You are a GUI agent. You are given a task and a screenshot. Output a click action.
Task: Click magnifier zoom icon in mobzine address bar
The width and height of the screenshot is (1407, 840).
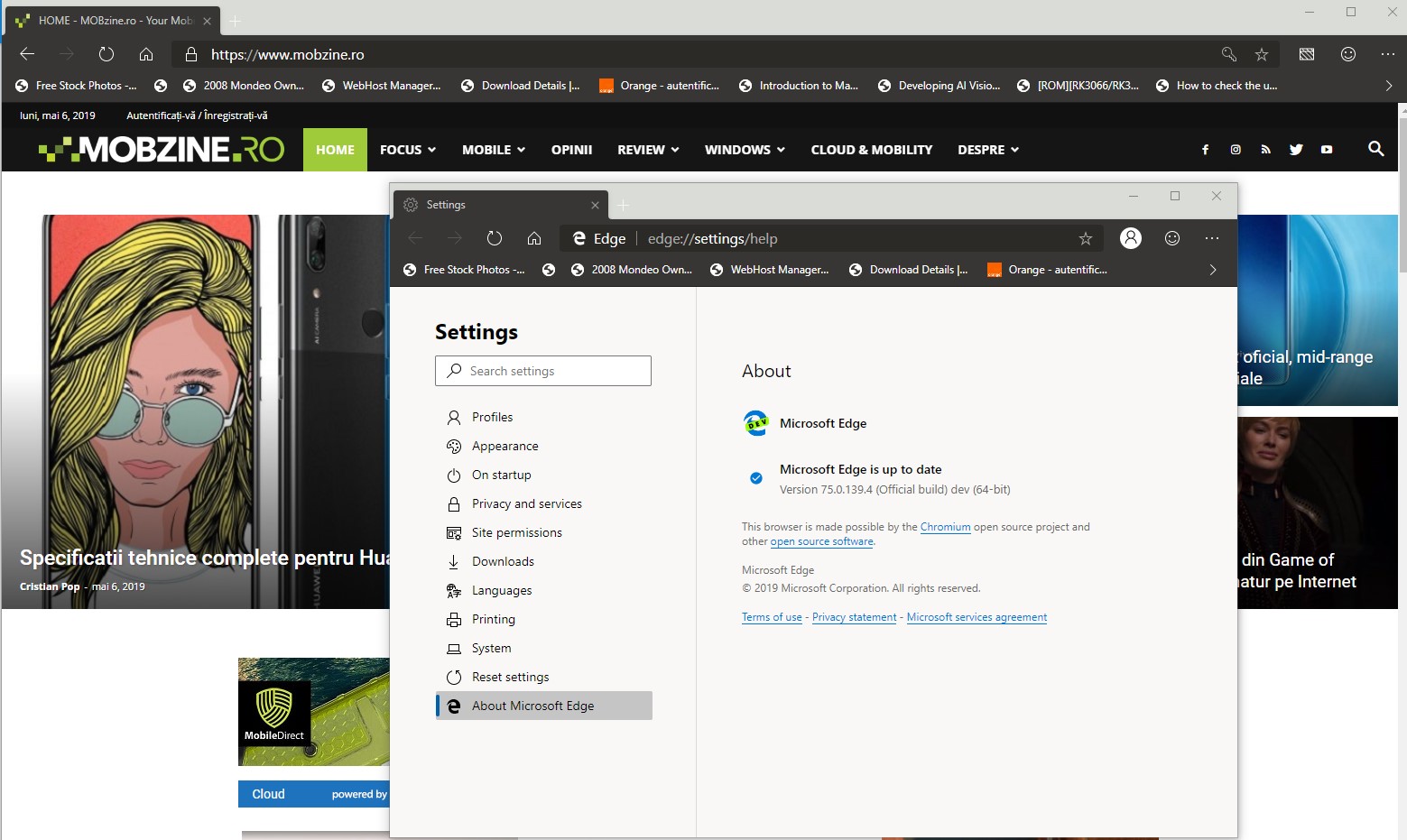(x=1229, y=54)
